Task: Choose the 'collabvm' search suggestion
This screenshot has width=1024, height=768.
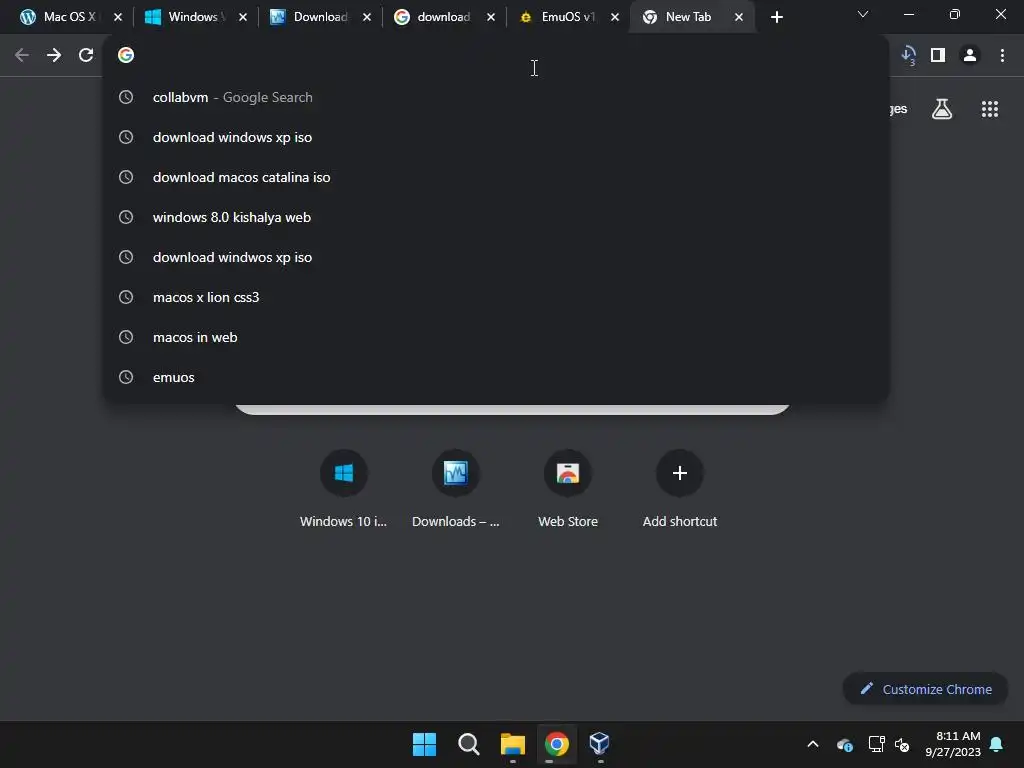Action: (x=496, y=97)
